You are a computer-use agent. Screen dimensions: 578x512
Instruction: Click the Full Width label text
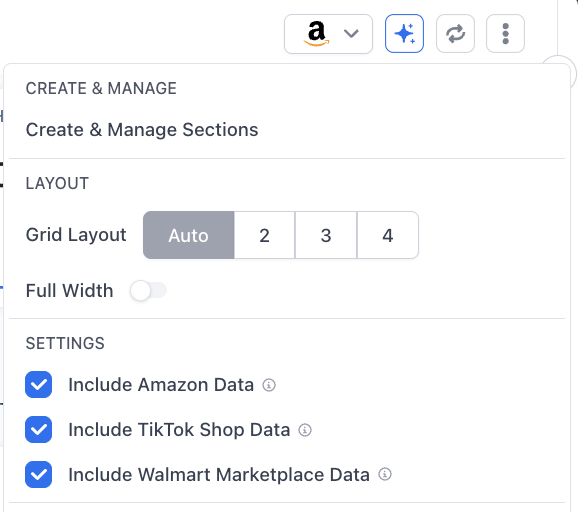(69, 290)
